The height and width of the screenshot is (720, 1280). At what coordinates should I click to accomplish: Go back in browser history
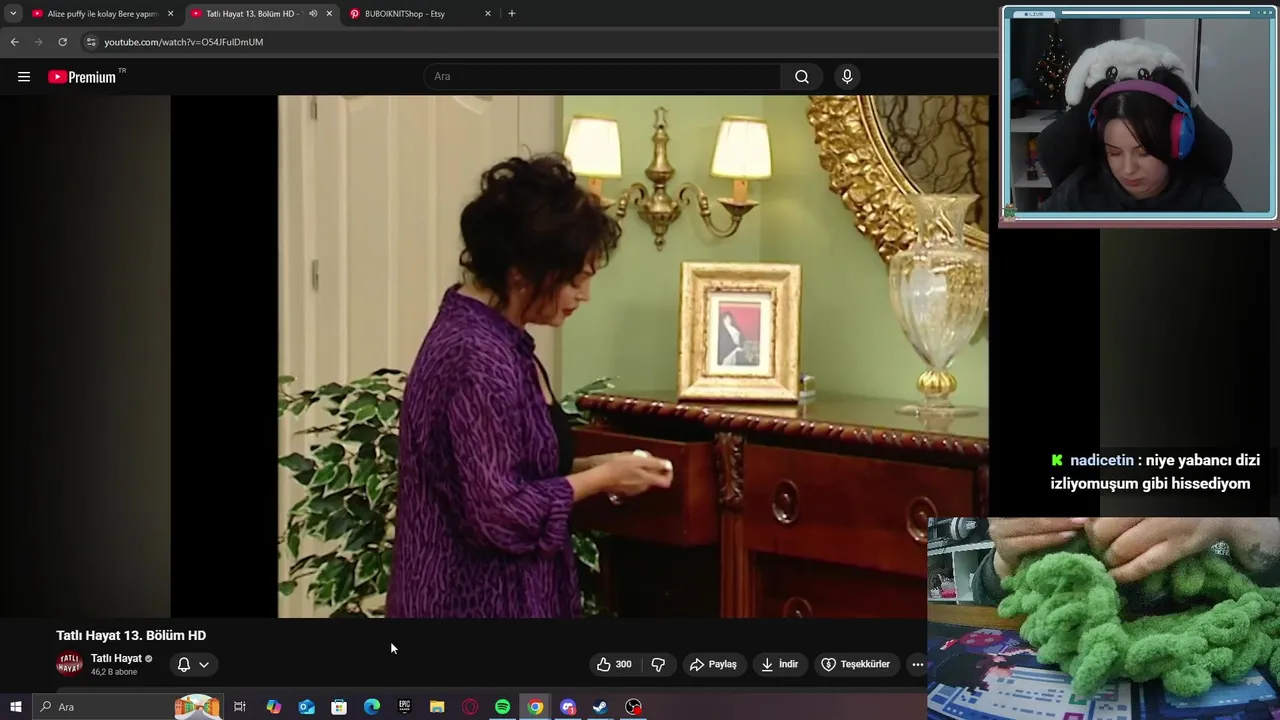point(14,42)
